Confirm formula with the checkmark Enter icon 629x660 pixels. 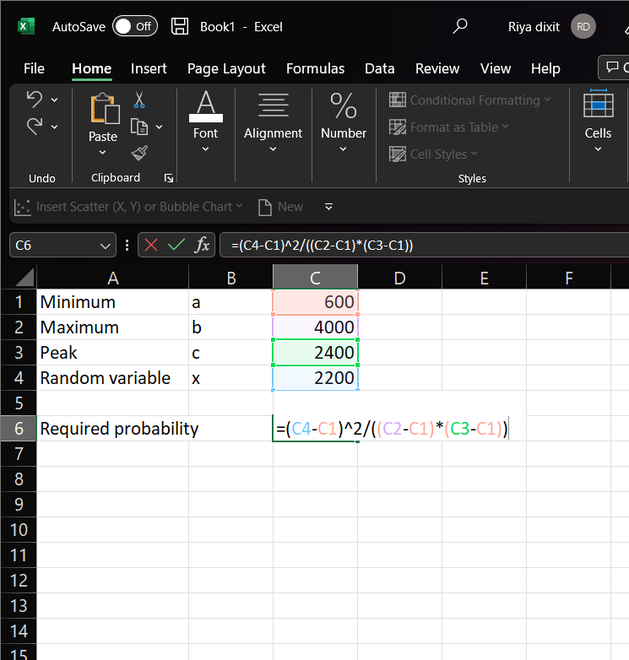(x=176, y=245)
